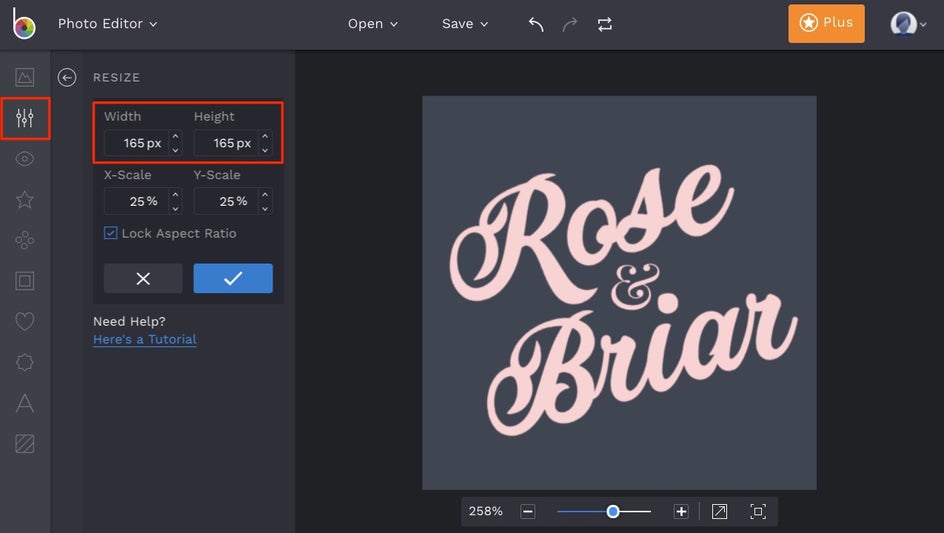The height and width of the screenshot is (533, 944).
Task: Open the Open menu
Action: pos(372,24)
